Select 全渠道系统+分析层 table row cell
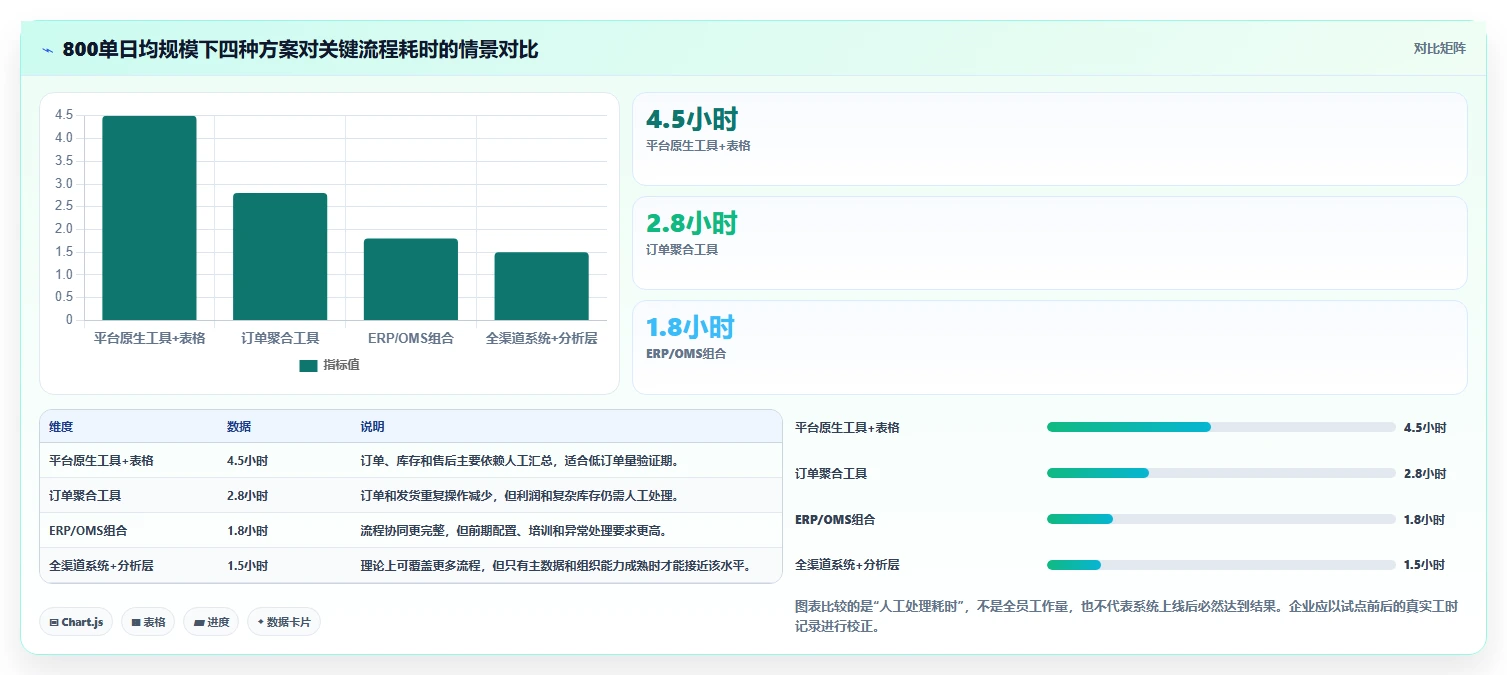Viewport: 1507px width, 675px height. coord(101,566)
